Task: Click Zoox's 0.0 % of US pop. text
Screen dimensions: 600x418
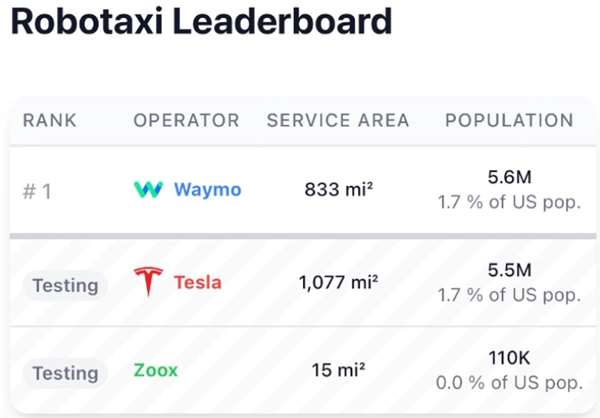Action: tap(508, 383)
